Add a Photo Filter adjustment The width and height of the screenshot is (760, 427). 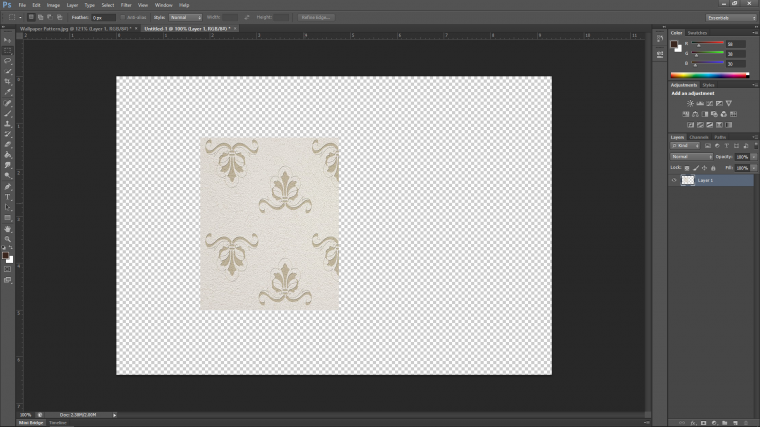click(x=714, y=114)
